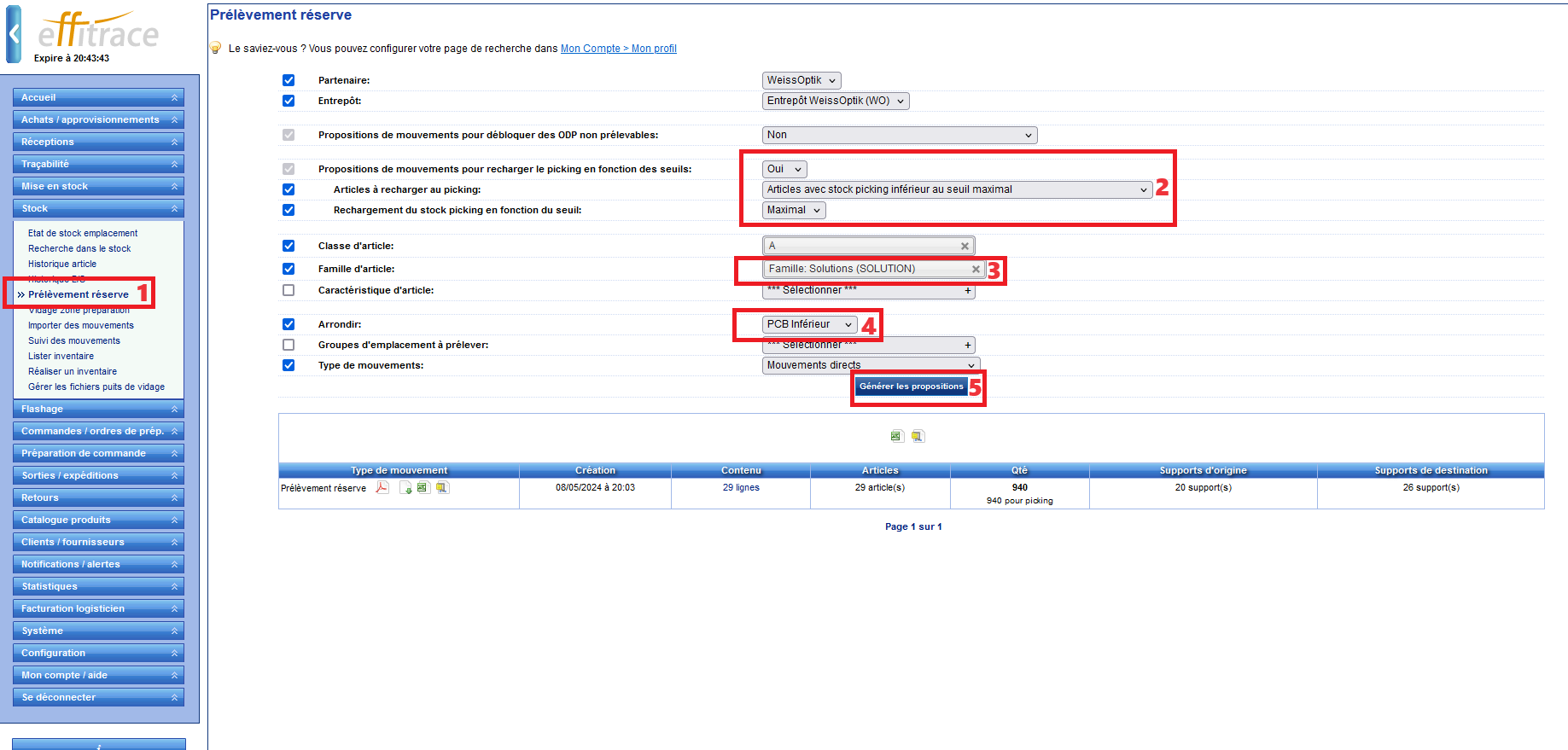Open the 29 lignes content link
Screen dimensions: 1568x750
point(741,488)
